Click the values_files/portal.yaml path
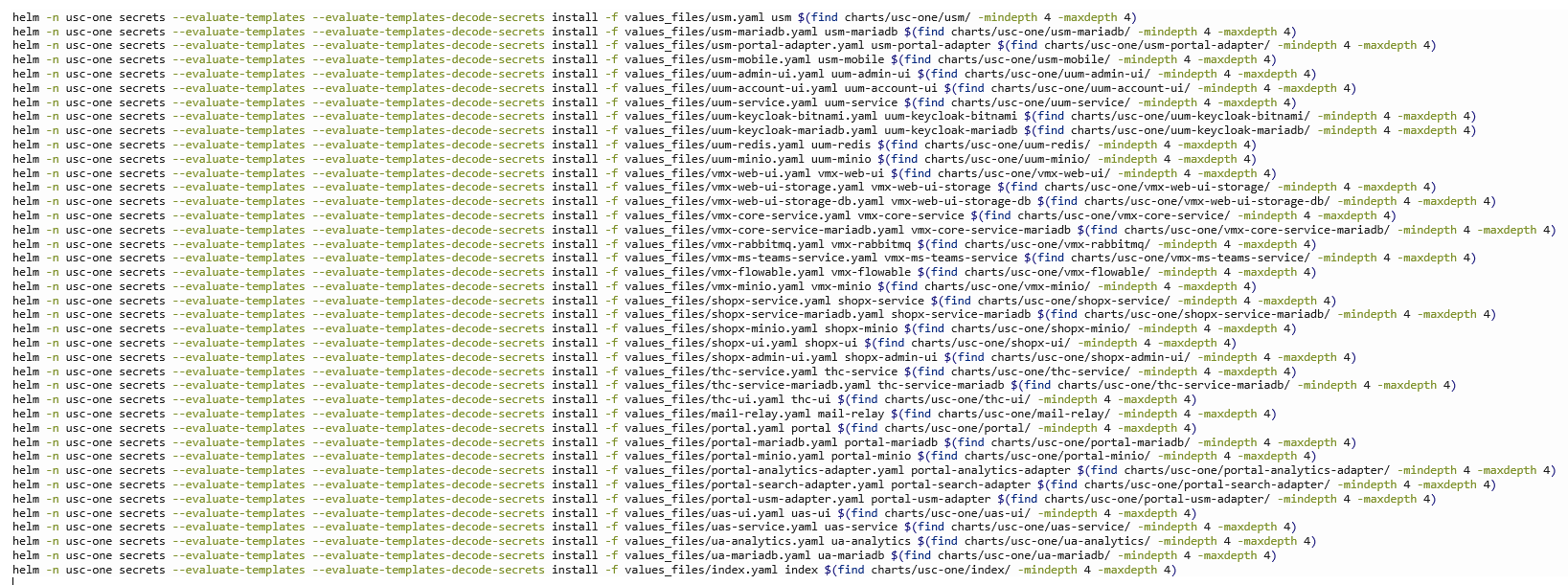This screenshot has width=1568, height=585. (x=704, y=428)
